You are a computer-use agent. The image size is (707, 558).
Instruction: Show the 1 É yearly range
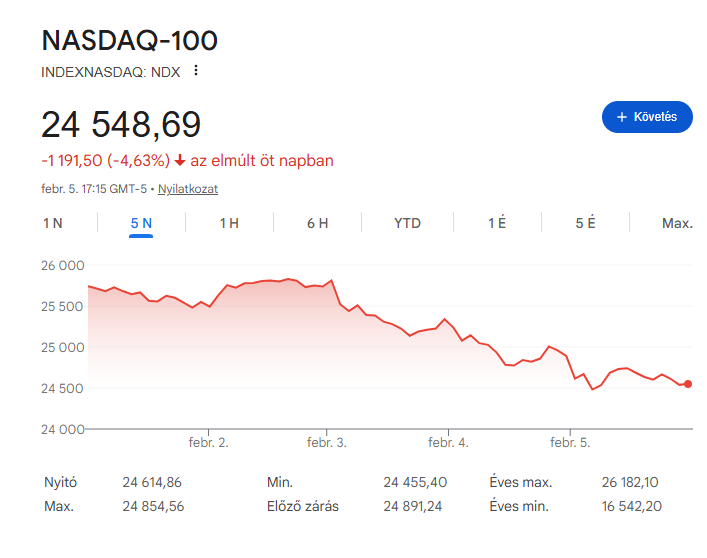click(x=497, y=223)
